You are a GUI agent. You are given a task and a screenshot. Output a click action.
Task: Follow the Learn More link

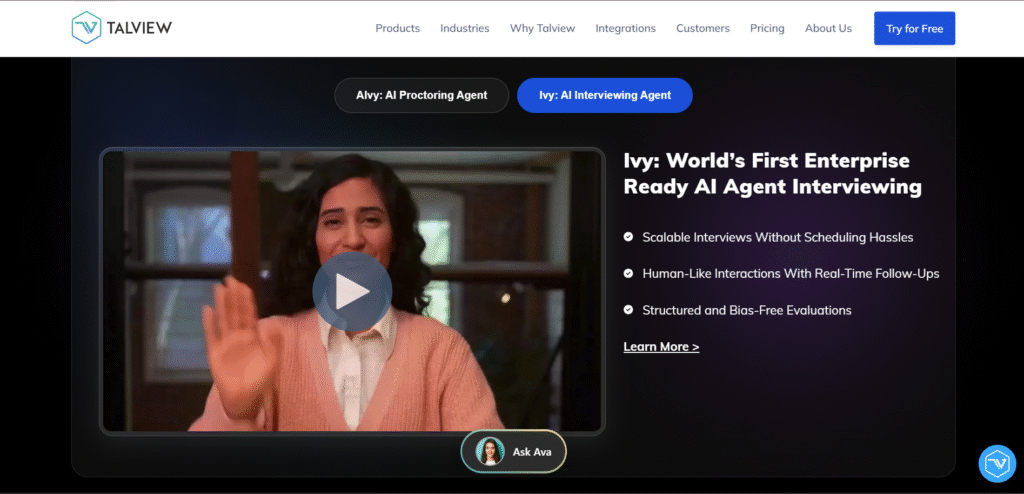pyautogui.click(x=661, y=346)
